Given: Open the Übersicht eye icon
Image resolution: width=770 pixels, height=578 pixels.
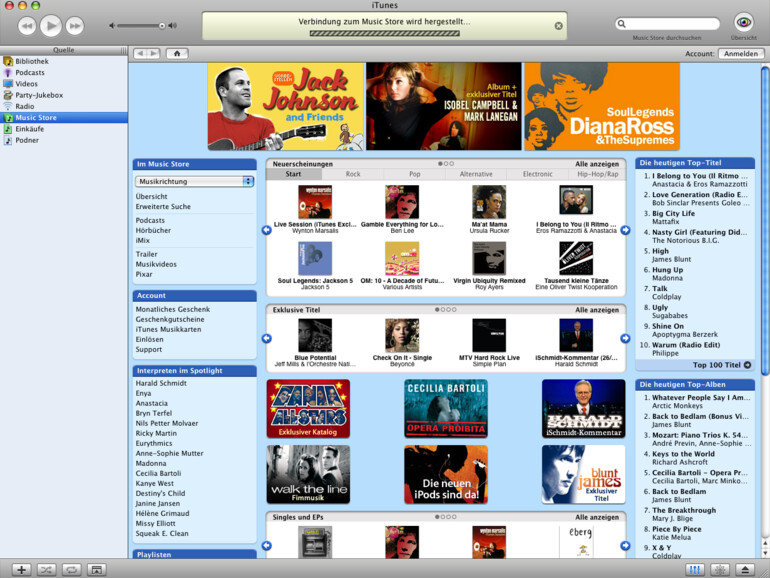Looking at the screenshot, I should click(743, 23).
